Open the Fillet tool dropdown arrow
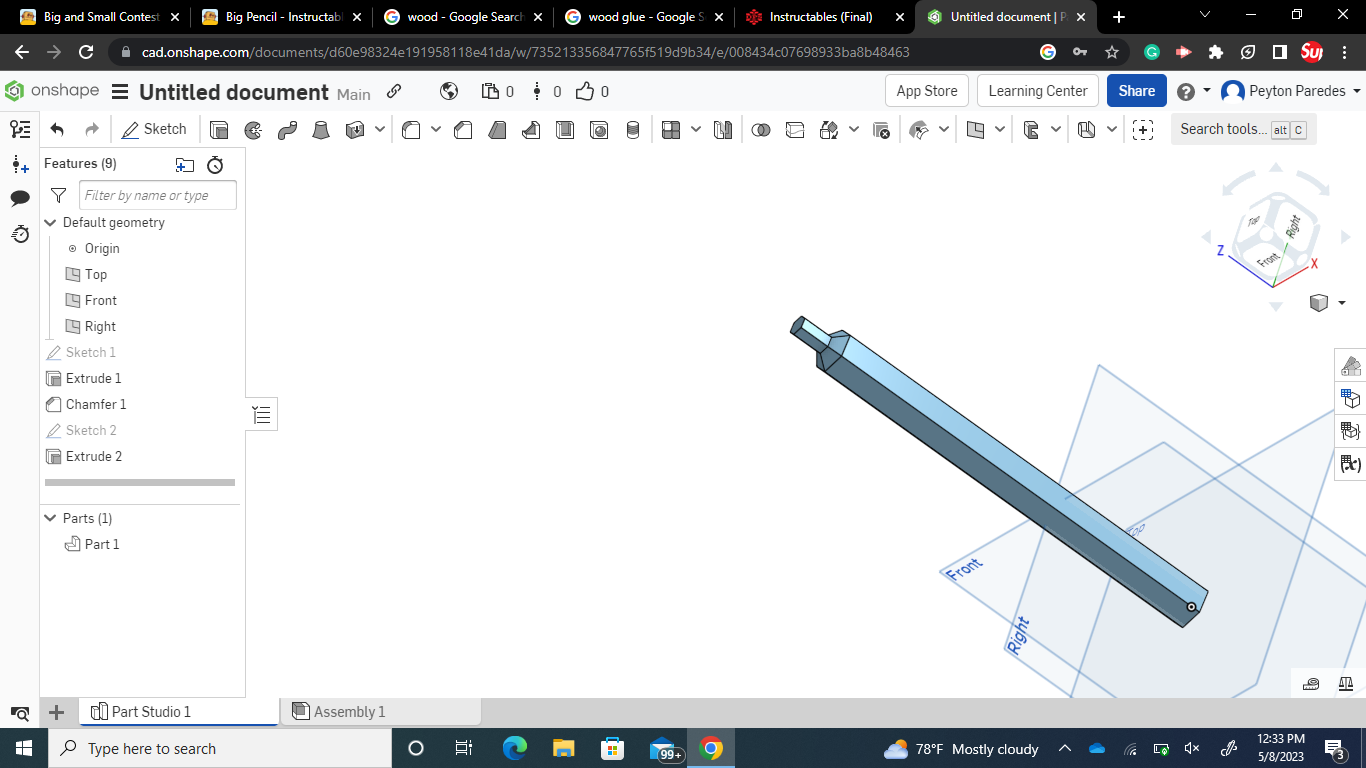This screenshot has height=768, width=1366. pyautogui.click(x=436, y=129)
